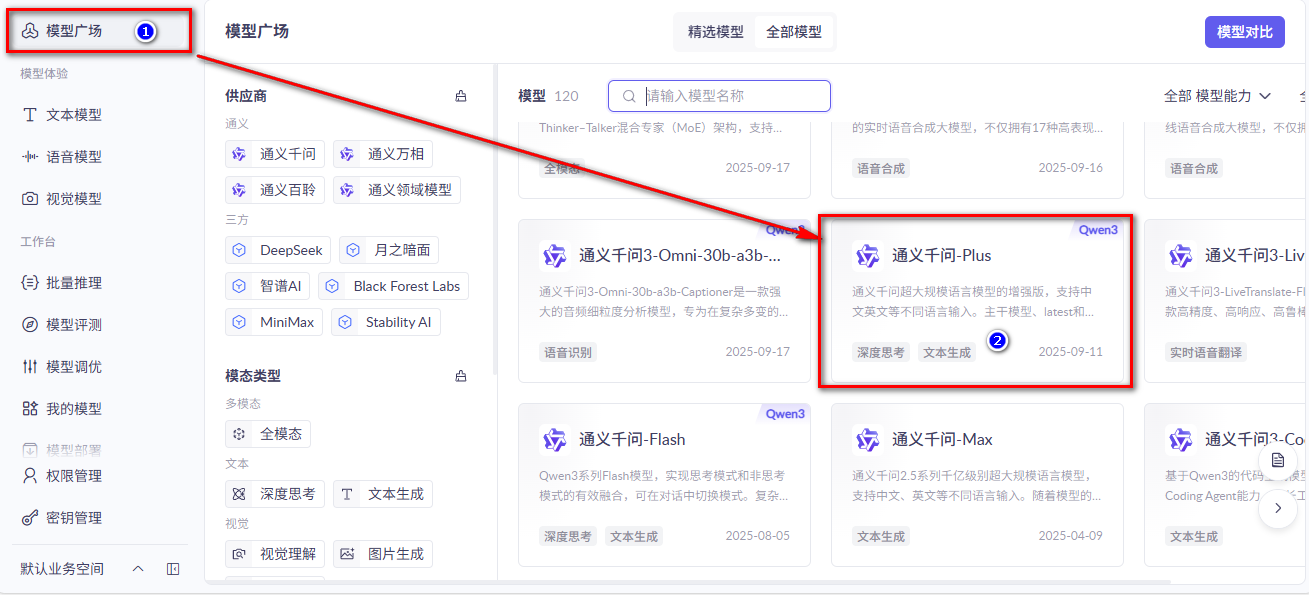
Task: Filter by MiniMax provider
Action: (274, 322)
